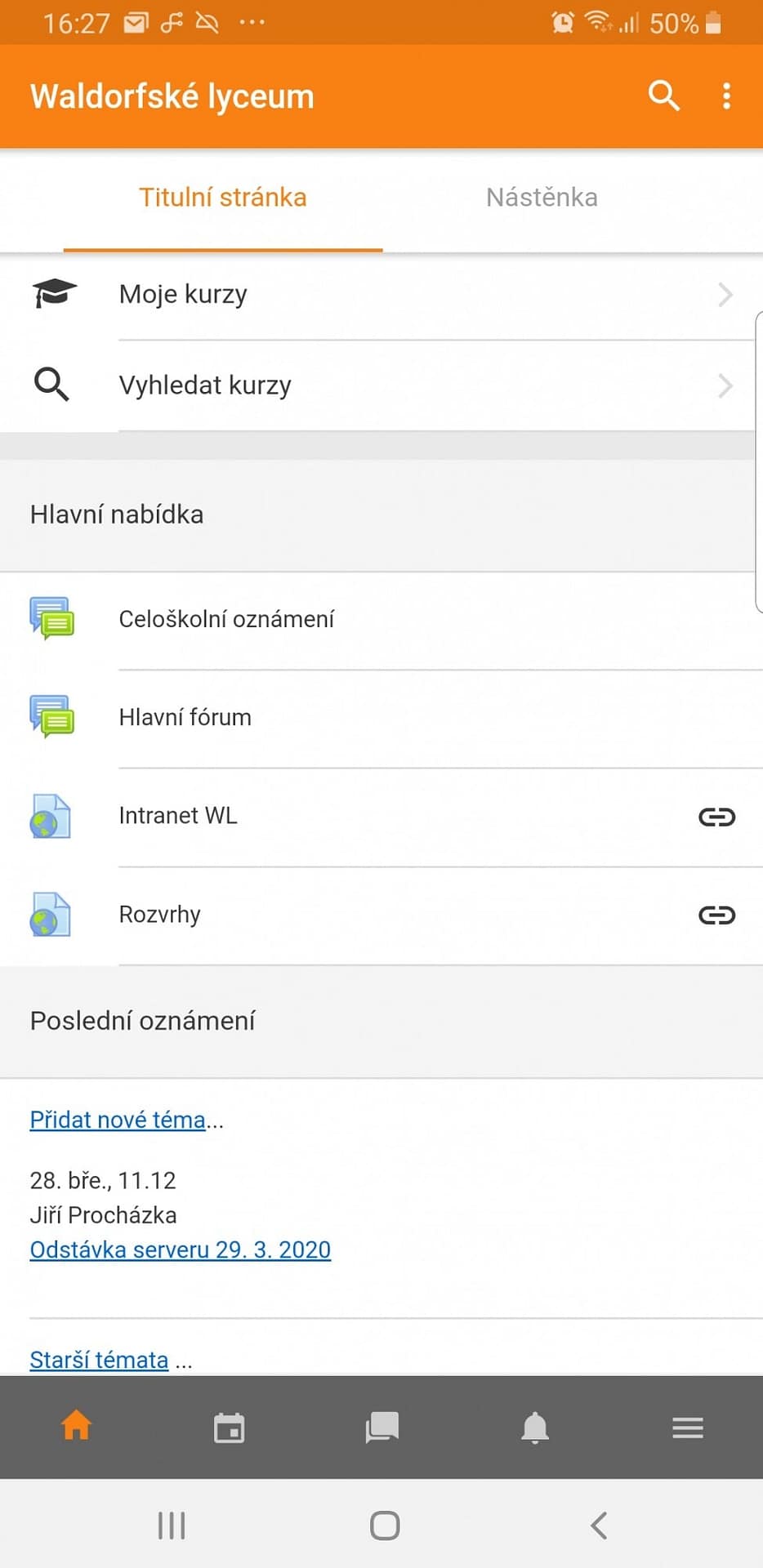Switch to the Nástěnka tab
Screen dimensions: 763x1568
pos(542,198)
